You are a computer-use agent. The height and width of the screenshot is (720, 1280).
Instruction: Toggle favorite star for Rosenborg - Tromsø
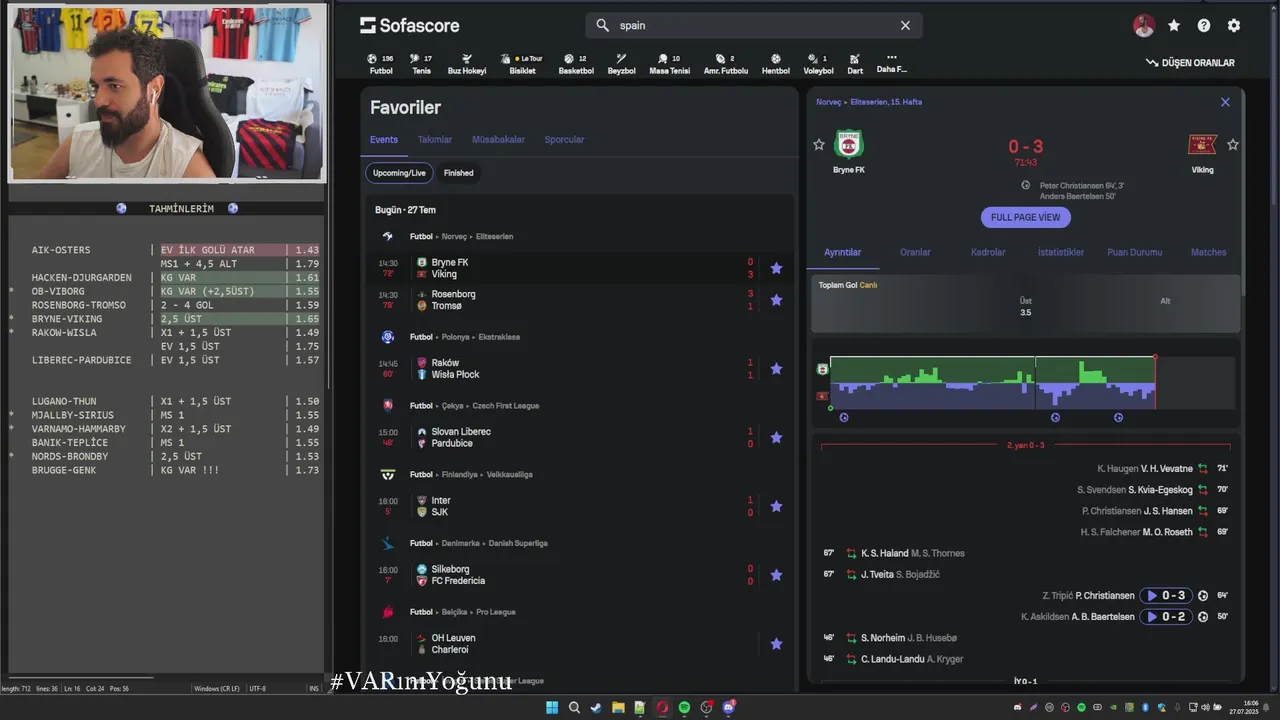(776, 300)
